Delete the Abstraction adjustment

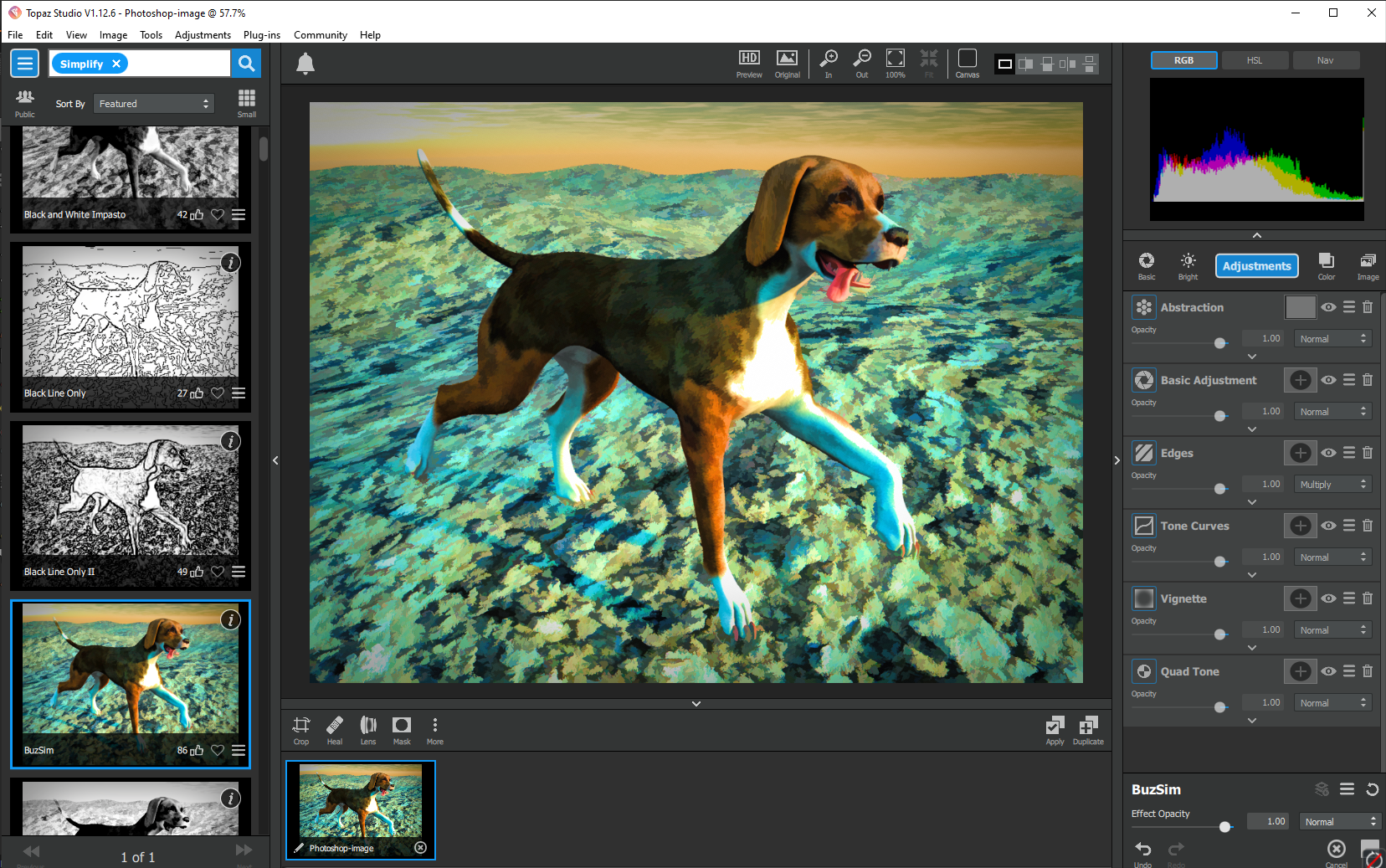[x=1368, y=307]
